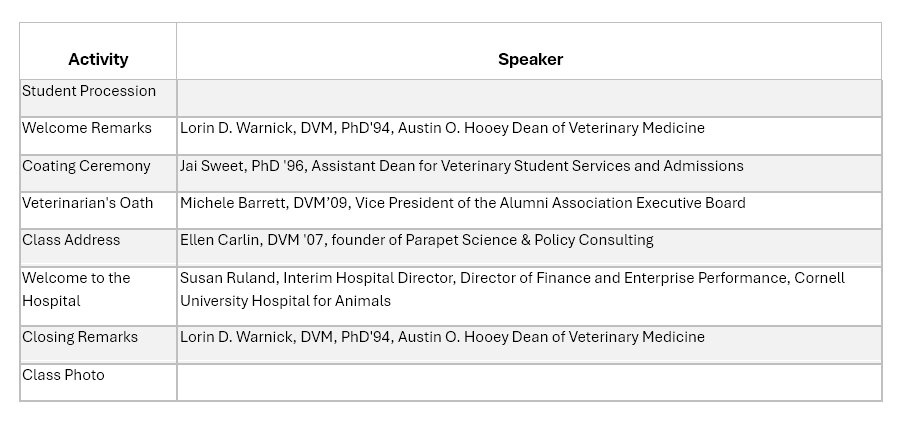The height and width of the screenshot is (422, 898).
Task: Select the Student Procession cell
Action: click(98, 98)
